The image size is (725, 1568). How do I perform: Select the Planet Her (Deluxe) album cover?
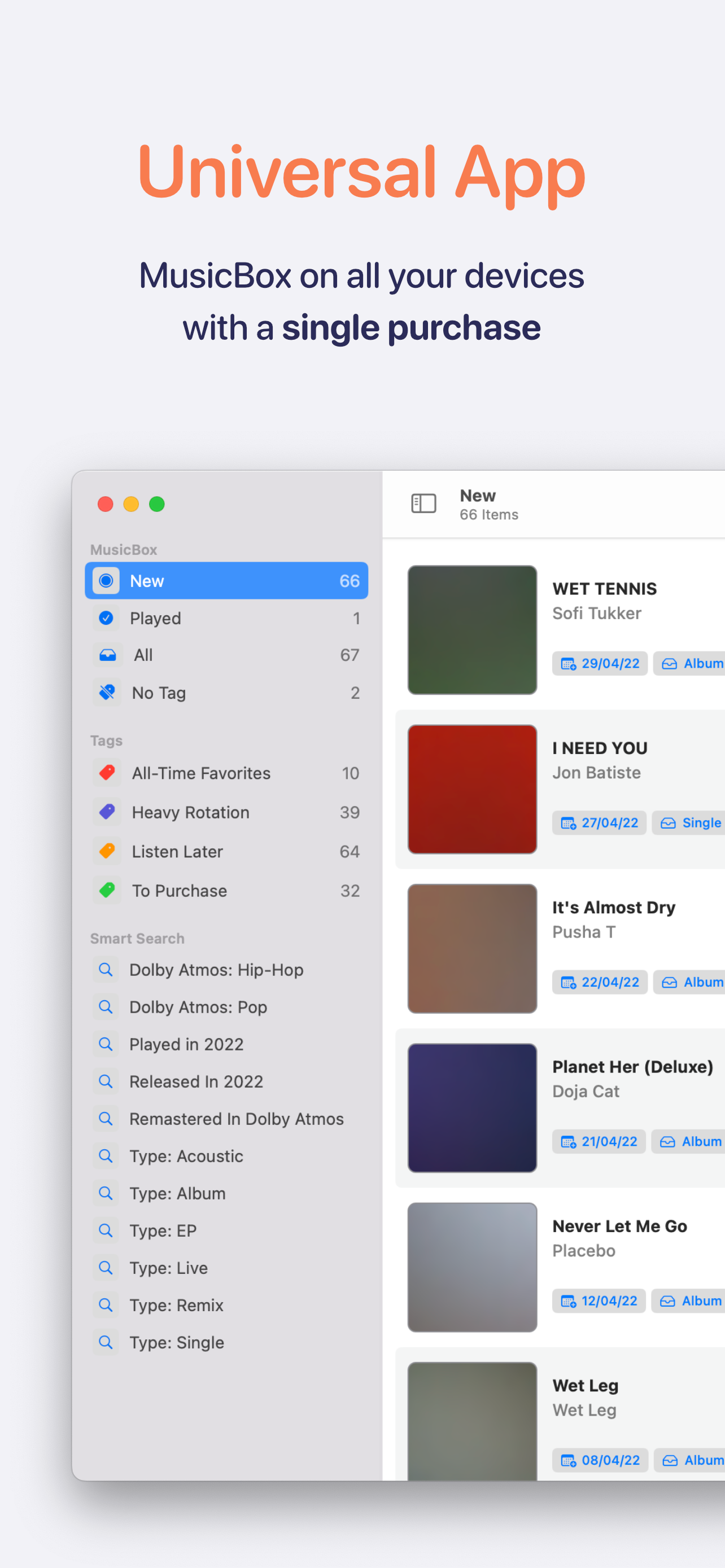(472, 1108)
